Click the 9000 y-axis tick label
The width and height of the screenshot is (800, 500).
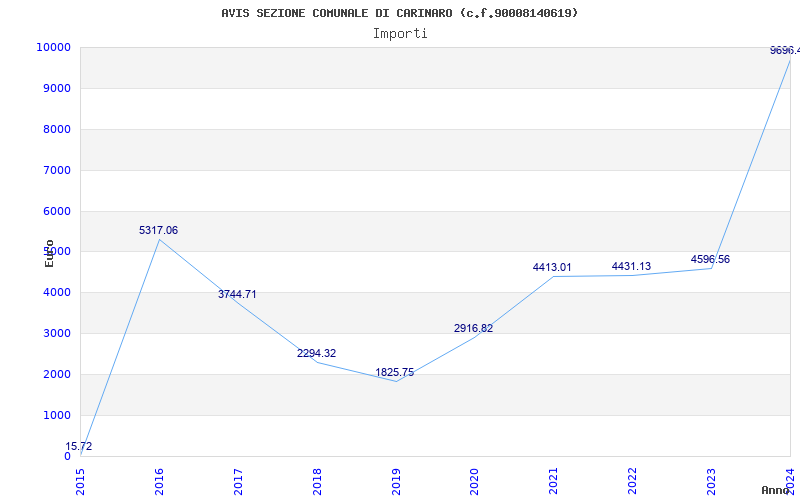click(x=57, y=88)
